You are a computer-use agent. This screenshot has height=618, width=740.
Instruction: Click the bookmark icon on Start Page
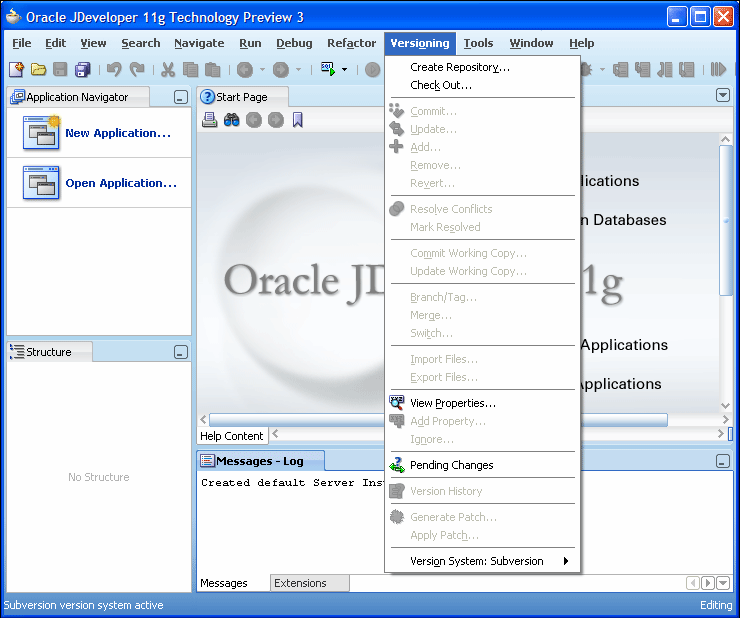click(297, 120)
